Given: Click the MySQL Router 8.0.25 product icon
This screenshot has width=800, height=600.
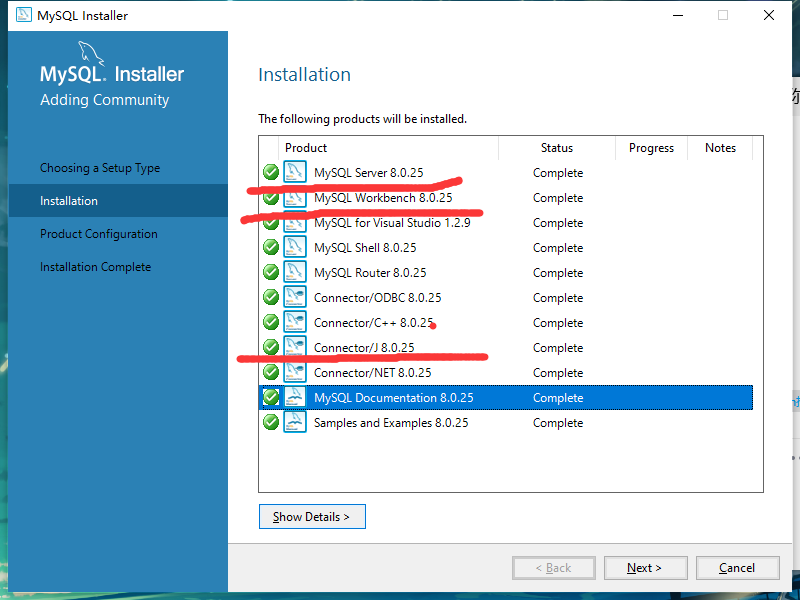Looking at the screenshot, I should point(294,272).
